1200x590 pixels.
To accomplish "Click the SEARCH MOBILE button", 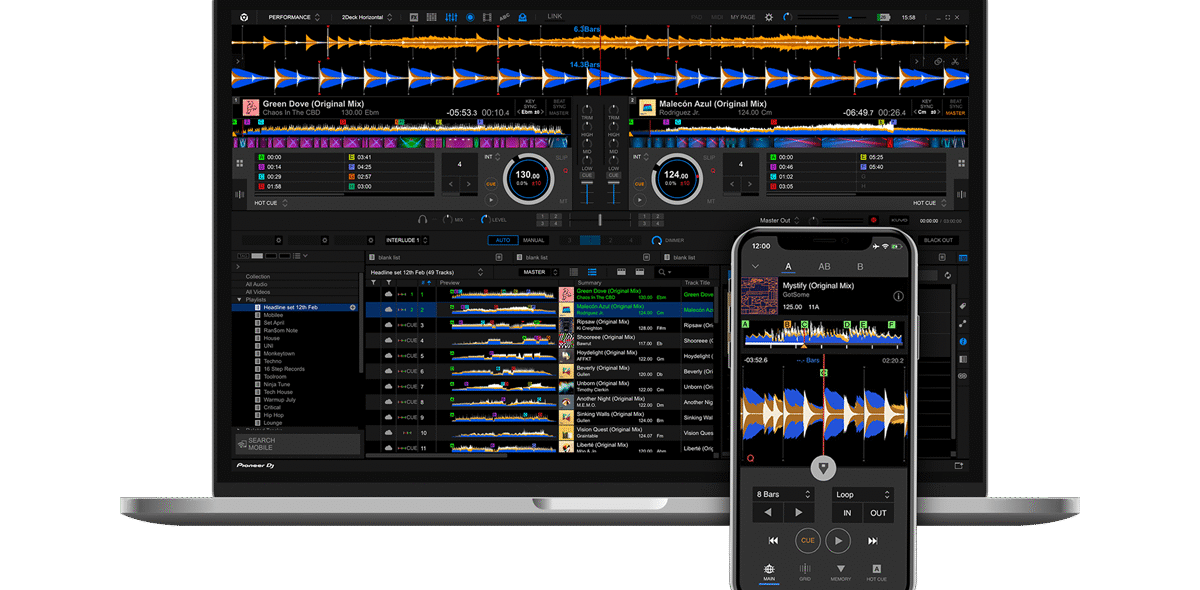I will [x=297, y=444].
